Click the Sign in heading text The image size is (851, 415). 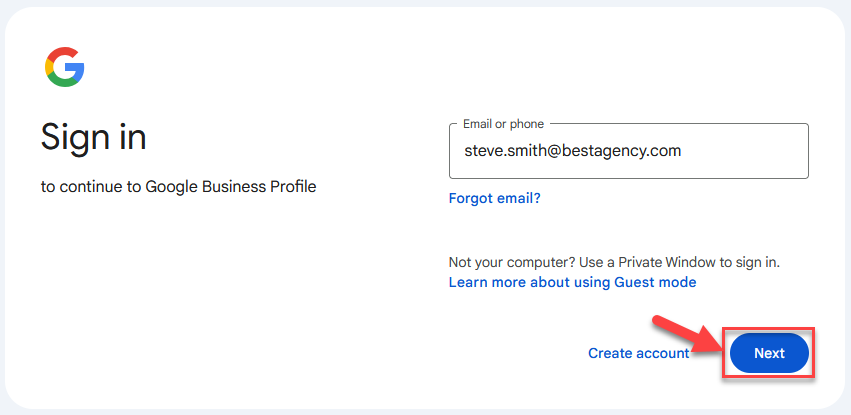94,138
